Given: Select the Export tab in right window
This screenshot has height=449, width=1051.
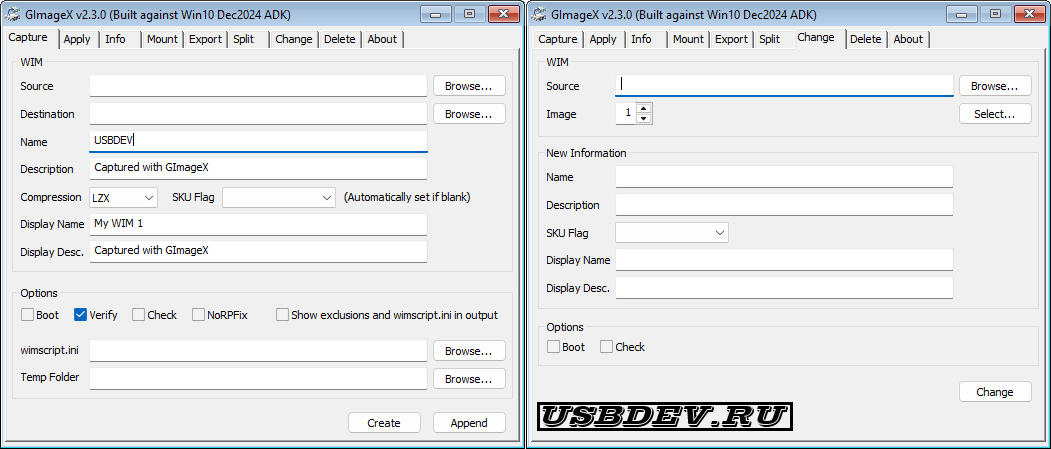Looking at the screenshot, I should tap(731, 40).
